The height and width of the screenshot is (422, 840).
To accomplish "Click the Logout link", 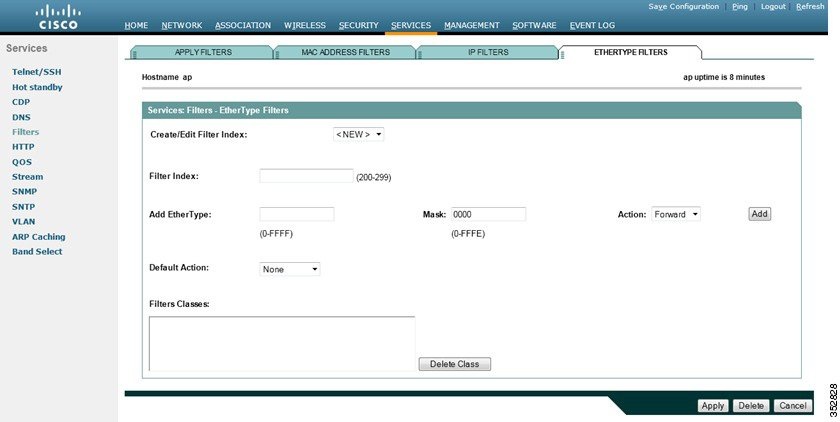I will click(773, 6).
